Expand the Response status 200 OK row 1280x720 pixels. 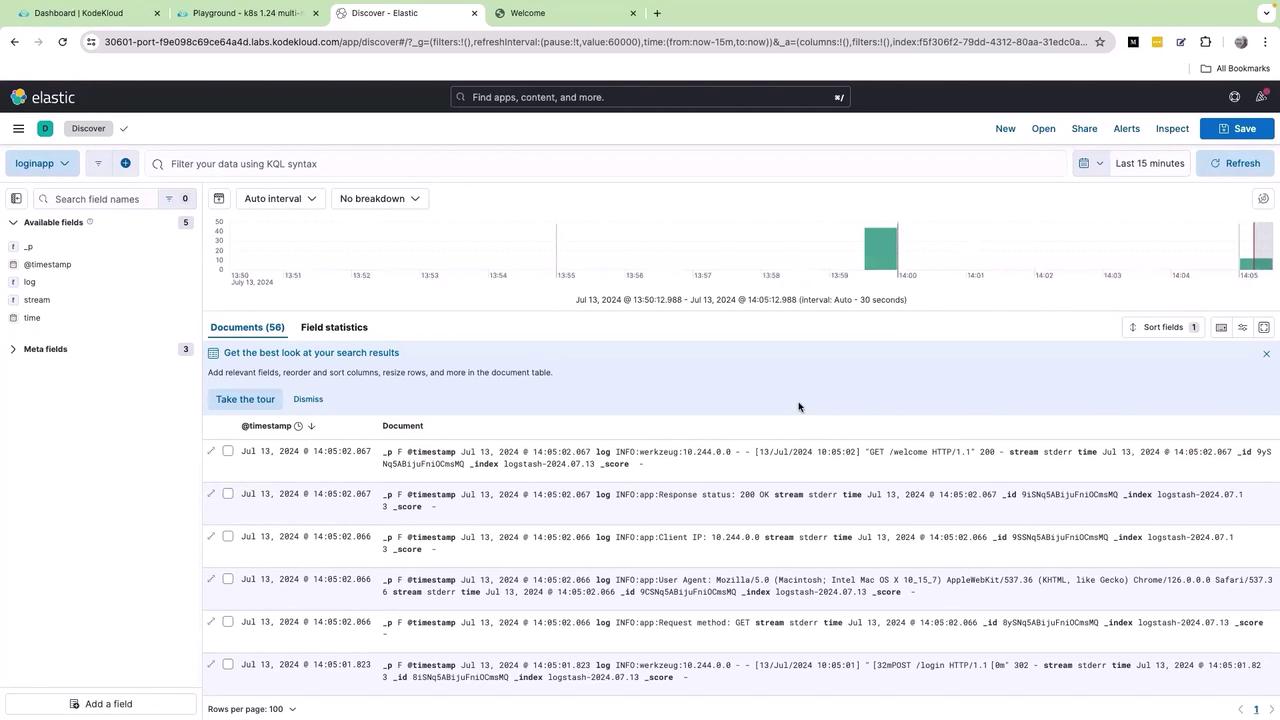pyautogui.click(x=211, y=494)
